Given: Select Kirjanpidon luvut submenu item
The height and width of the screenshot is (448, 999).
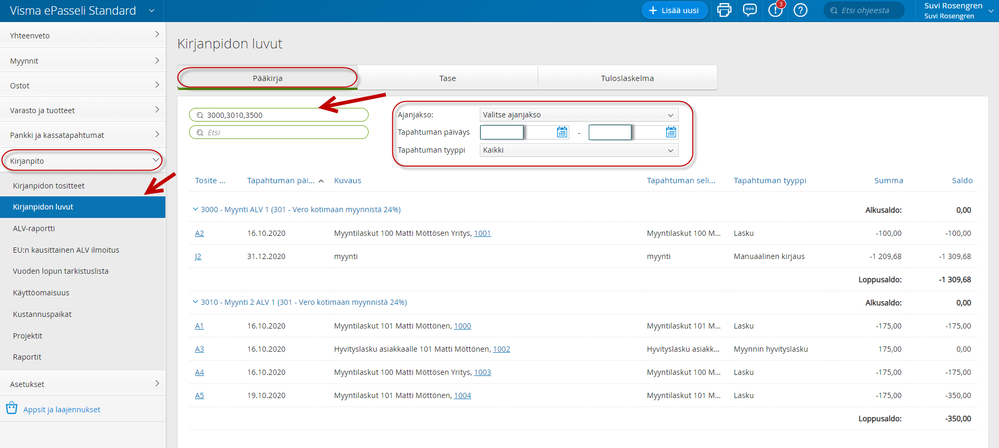Looking at the screenshot, I should [x=83, y=207].
